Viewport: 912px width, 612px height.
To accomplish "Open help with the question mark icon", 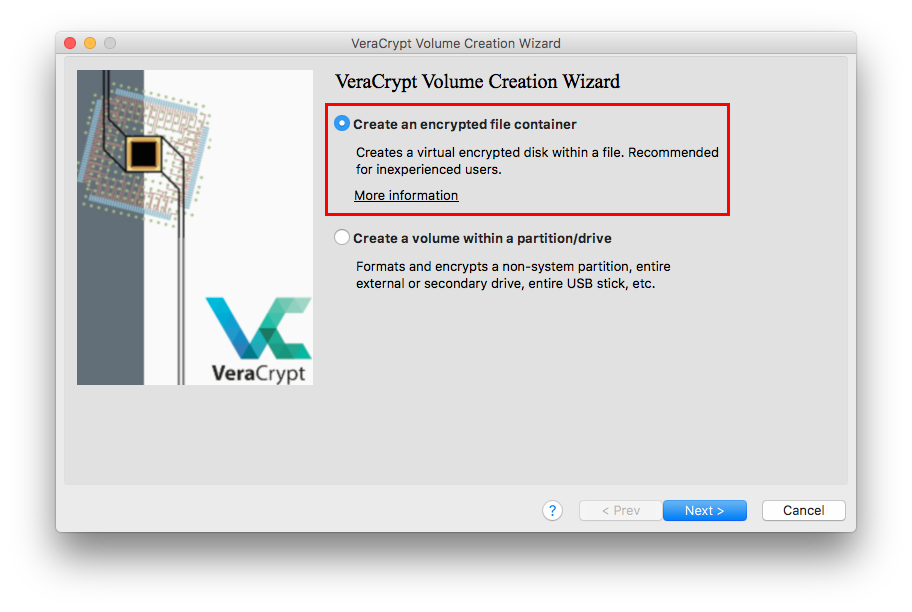I will pyautogui.click(x=552, y=511).
